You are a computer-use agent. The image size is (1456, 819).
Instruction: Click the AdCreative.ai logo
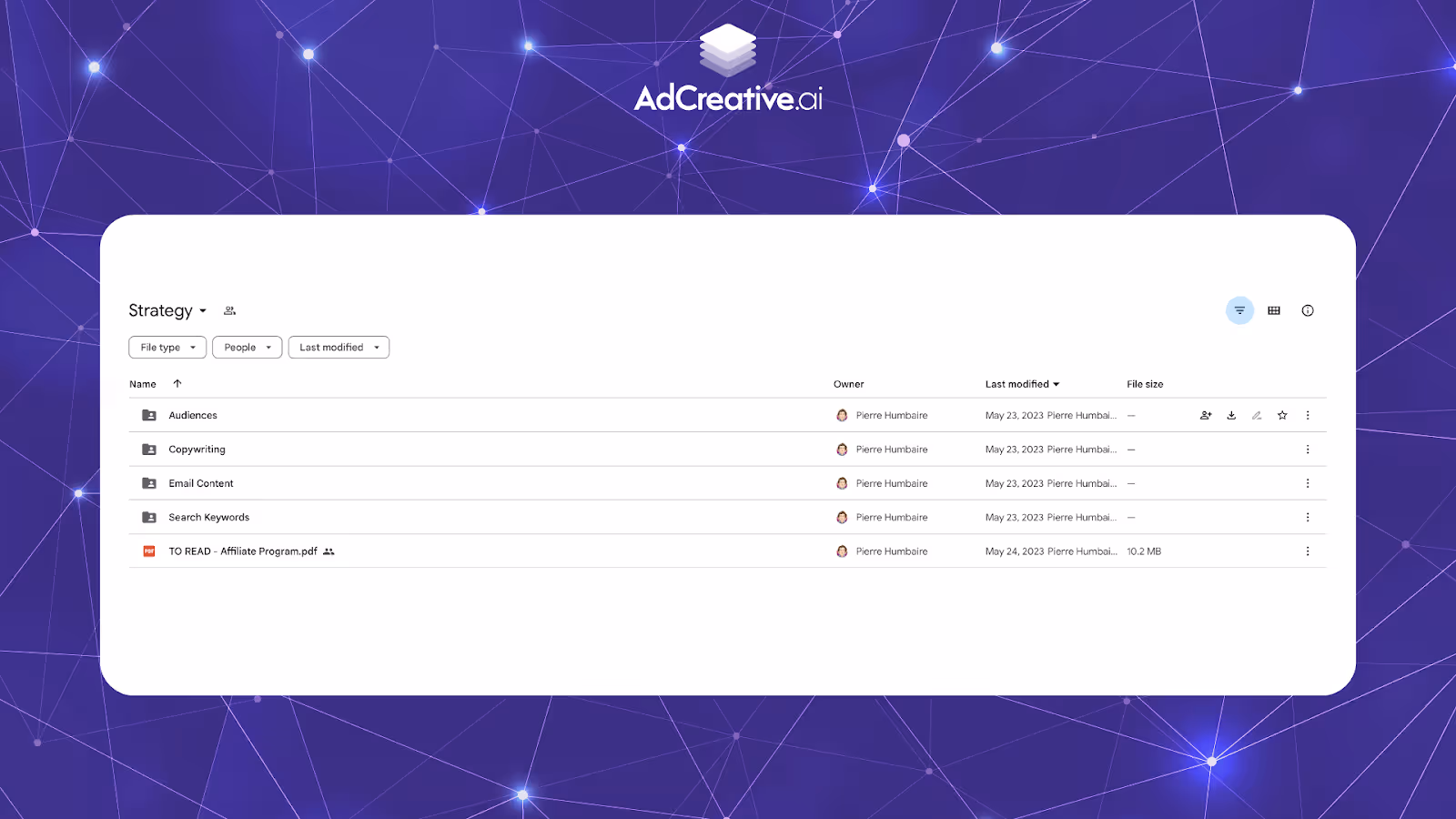tap(728, 69)
